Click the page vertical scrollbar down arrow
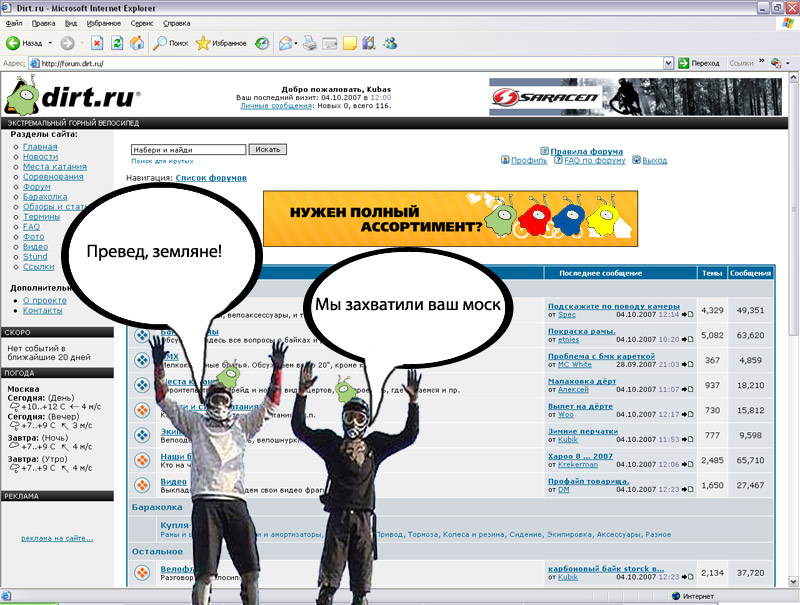800x605 pixels. pyautogui.click(x=793, y=582)
